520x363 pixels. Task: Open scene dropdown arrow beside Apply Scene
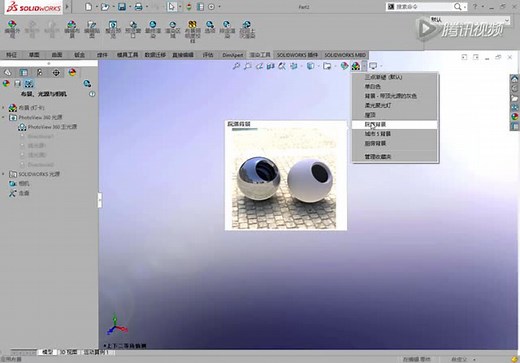tap(364, 66)
